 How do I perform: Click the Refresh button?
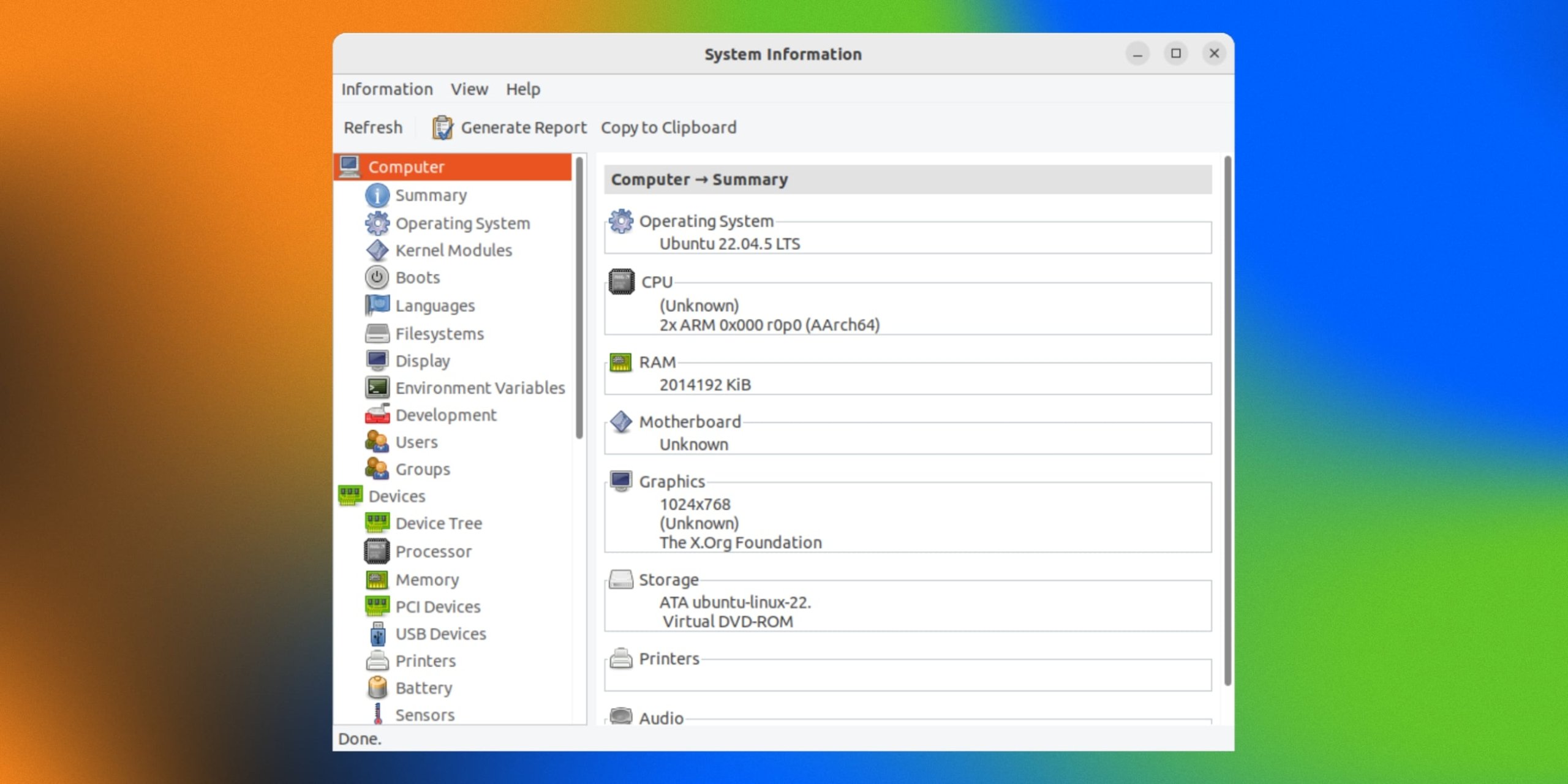pos(374,127)
